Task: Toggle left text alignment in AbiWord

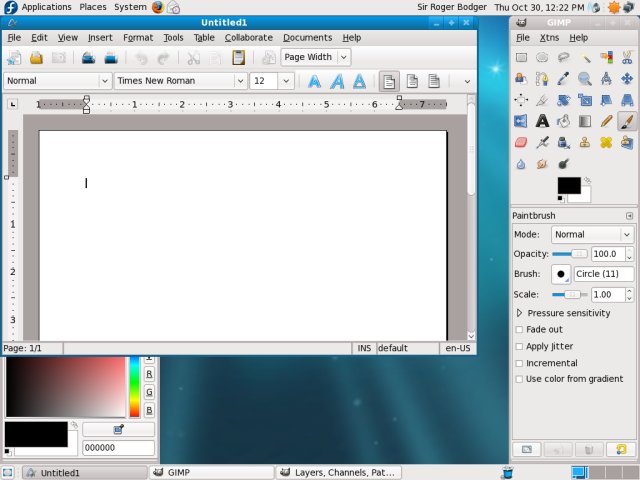Action: pyautogui.click(x=389, y=81)
